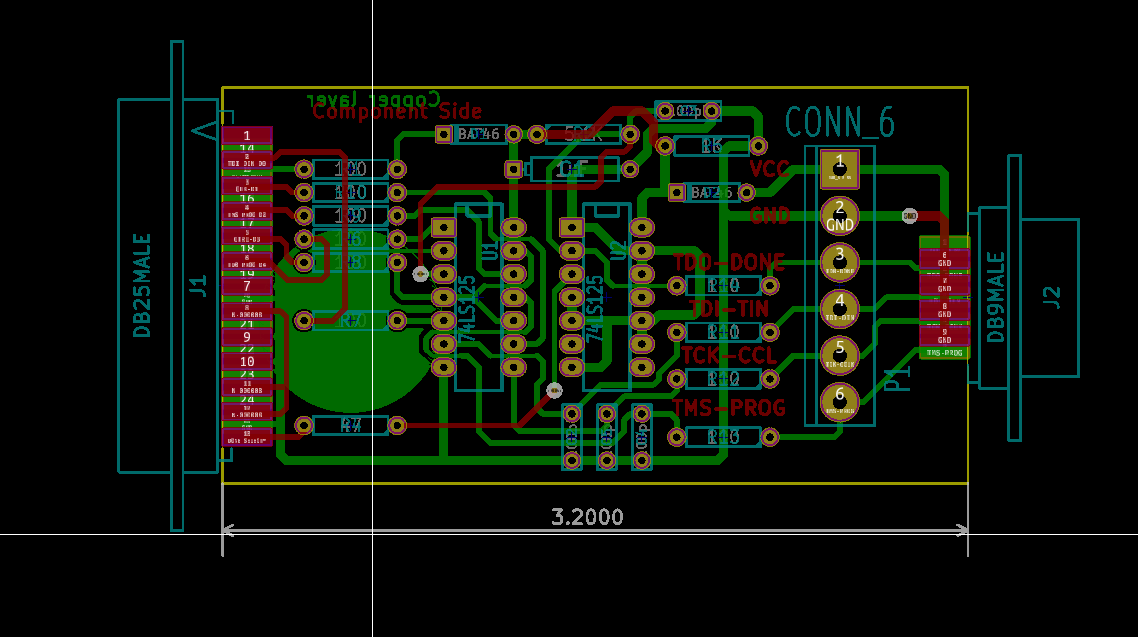This screenshot has height=637, width=1138.
Task: Select the 74LS125 value on U2
Action: 595,308
